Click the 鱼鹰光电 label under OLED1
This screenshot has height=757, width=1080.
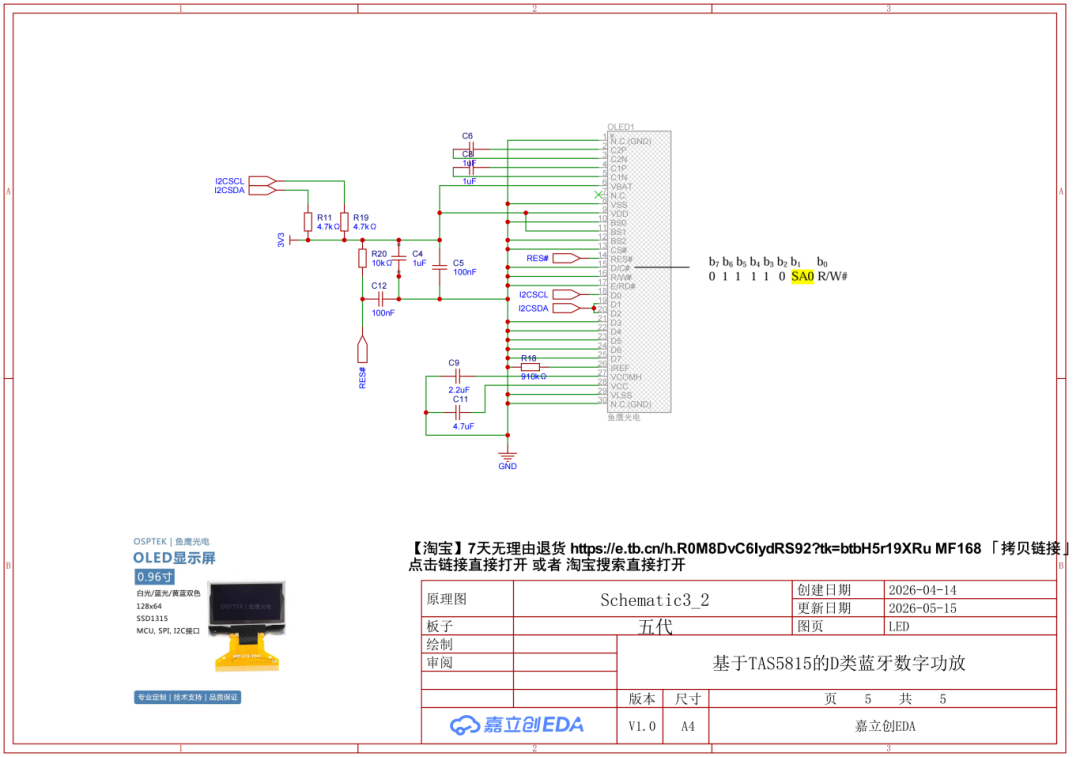point(623,417)
